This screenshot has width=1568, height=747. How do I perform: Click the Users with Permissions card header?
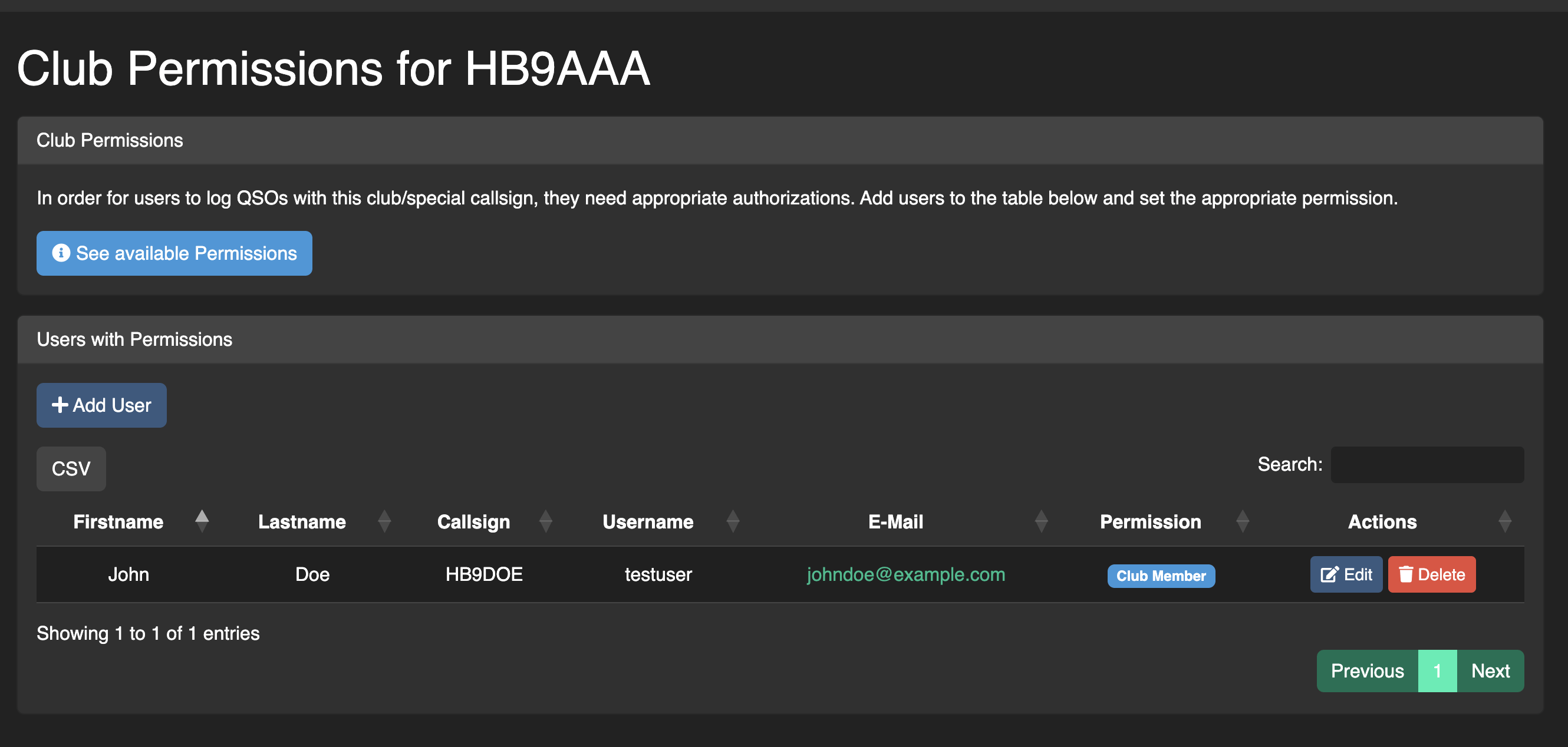780,339
